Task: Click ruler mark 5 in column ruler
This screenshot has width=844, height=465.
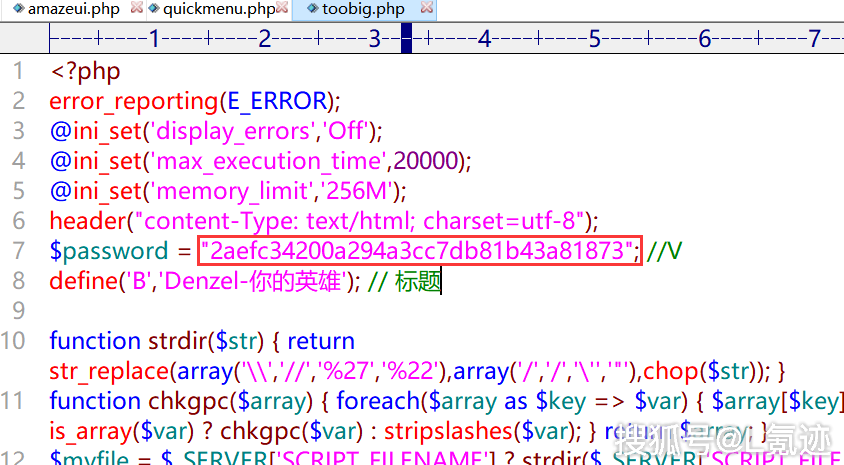Action: click(x=594, y=39)
